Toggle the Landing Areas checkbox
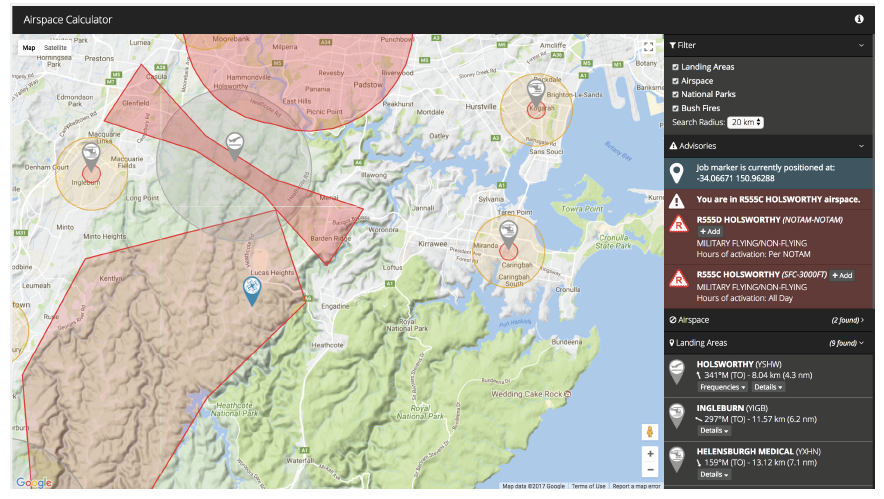Screen dimensions: 884x499 675,67
